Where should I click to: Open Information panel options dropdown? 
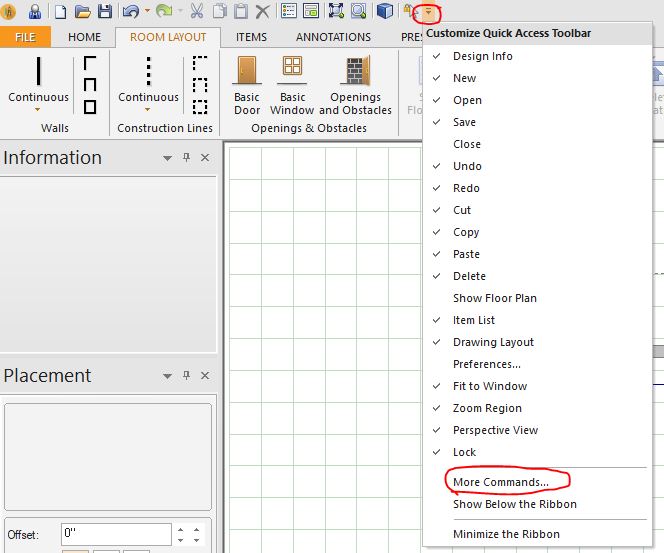tap(167, 158)
